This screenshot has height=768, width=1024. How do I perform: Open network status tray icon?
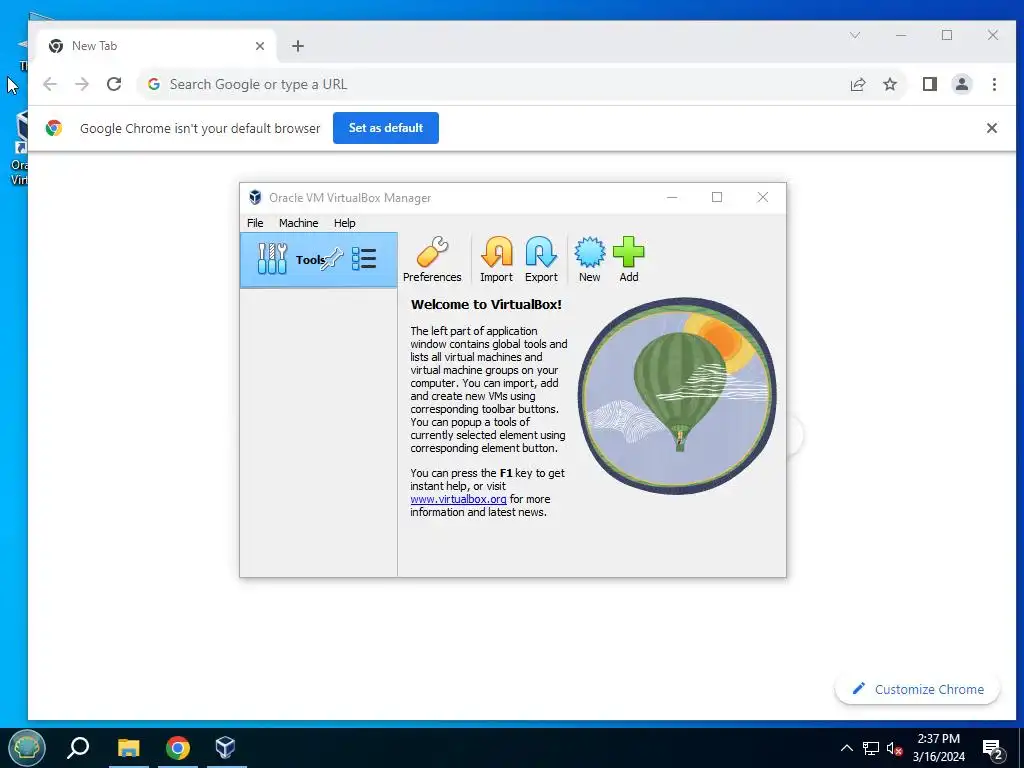[x=871, y=748]
